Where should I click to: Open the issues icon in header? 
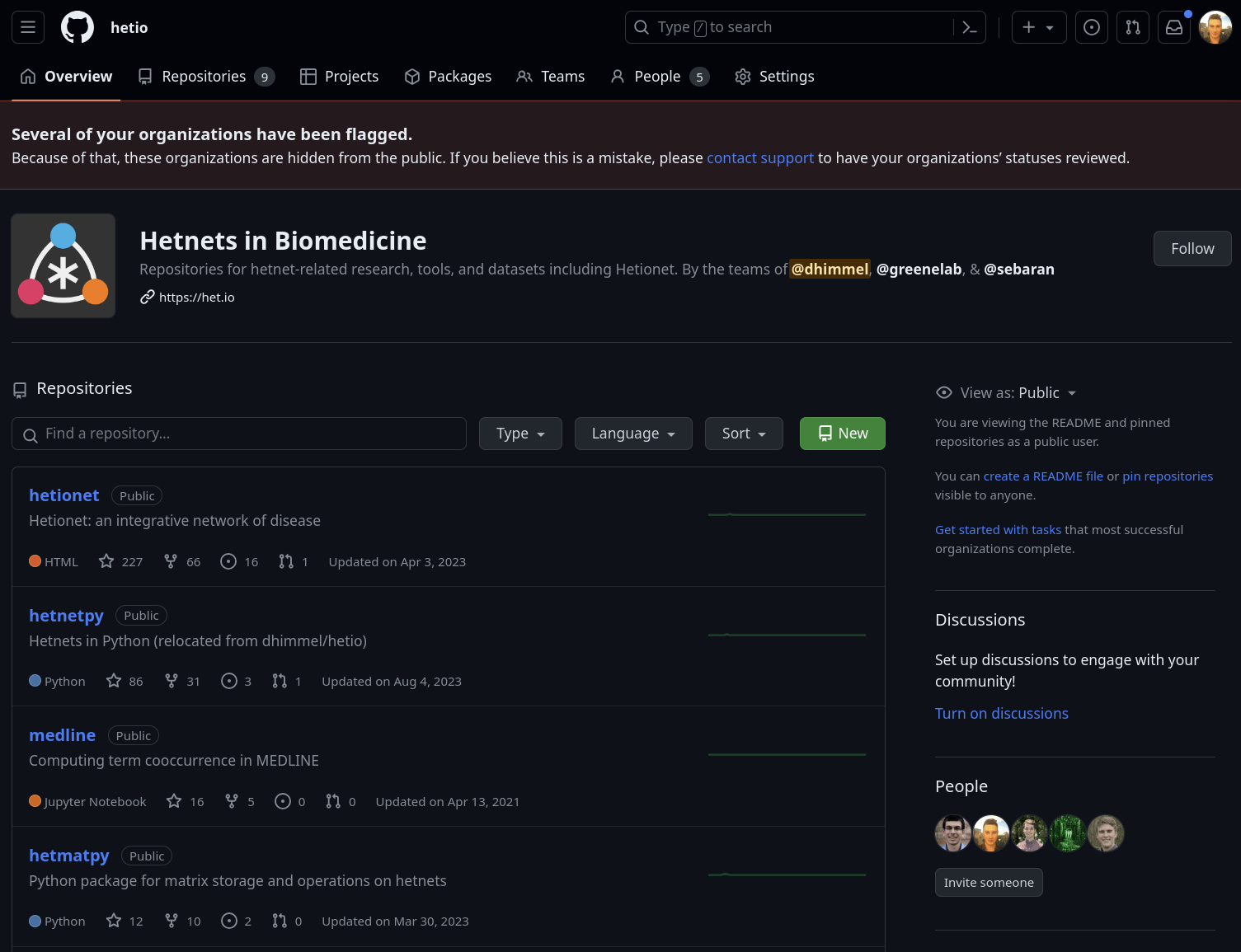(1092, 27)
